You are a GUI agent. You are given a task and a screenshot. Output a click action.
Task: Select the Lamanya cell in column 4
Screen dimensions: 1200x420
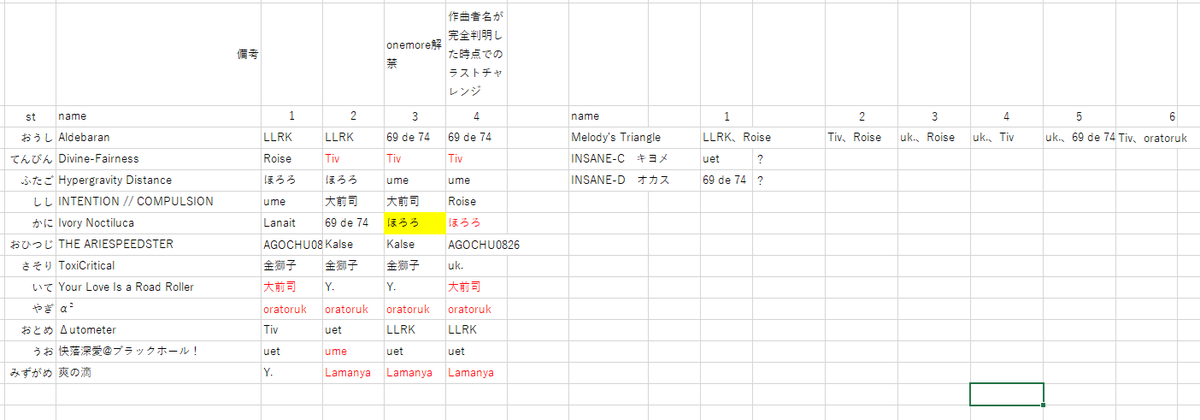click(476, 373)
